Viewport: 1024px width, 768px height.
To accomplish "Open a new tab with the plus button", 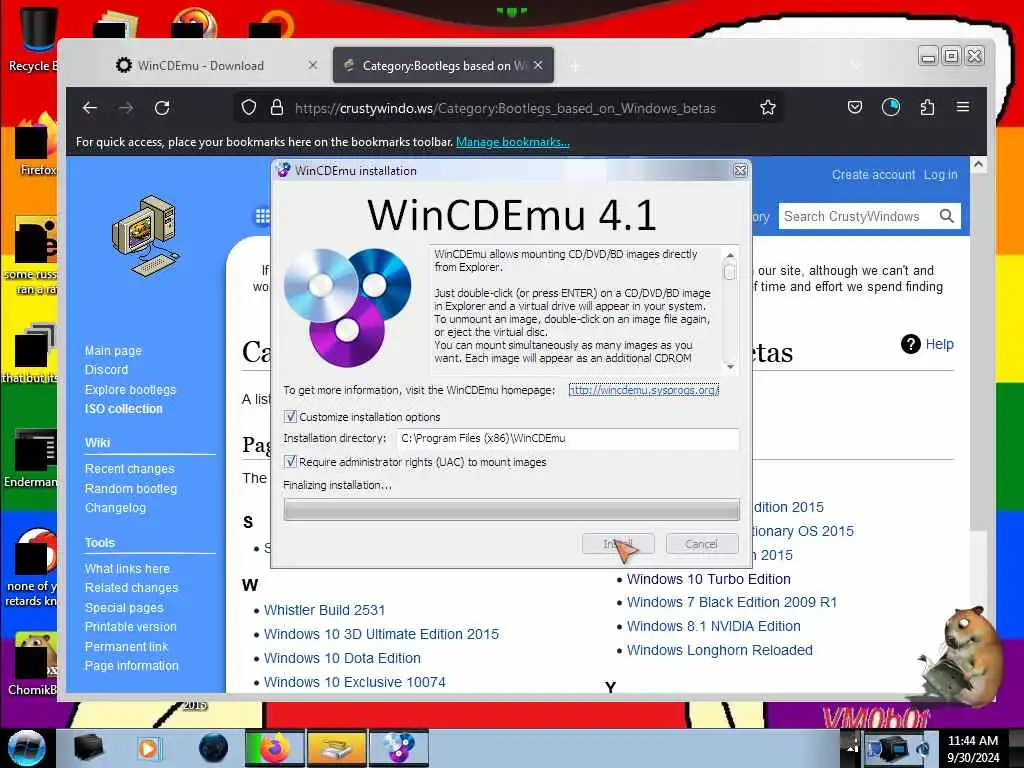I will 575,66.
